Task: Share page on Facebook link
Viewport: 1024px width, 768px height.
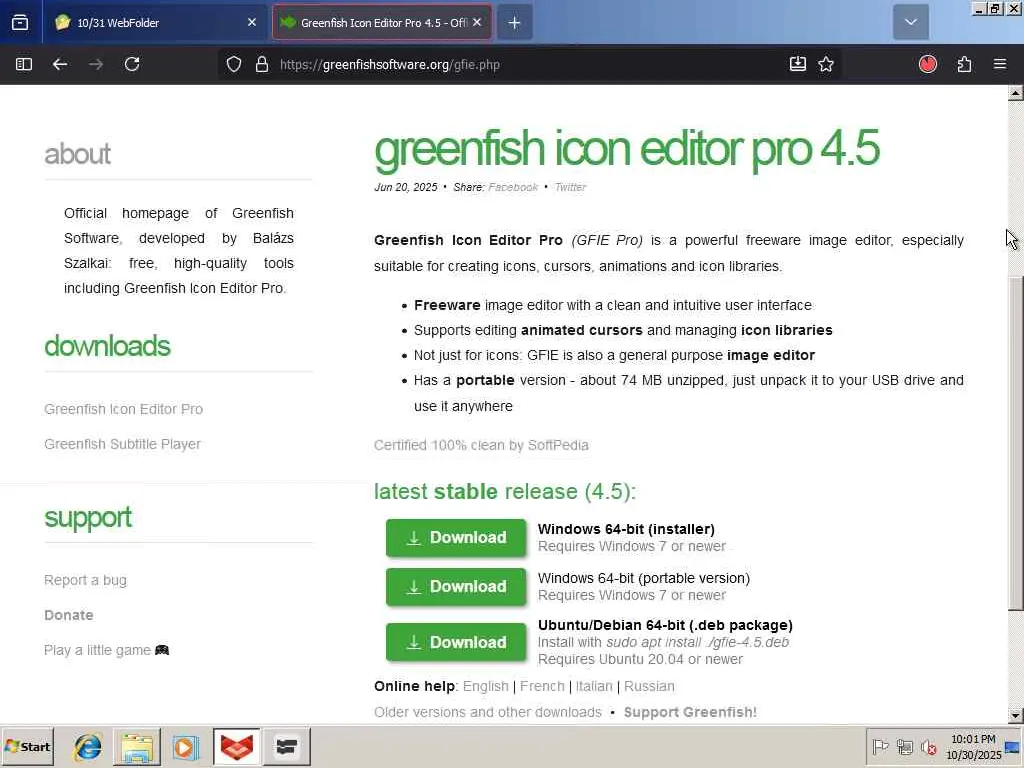Action: (513, 187)
